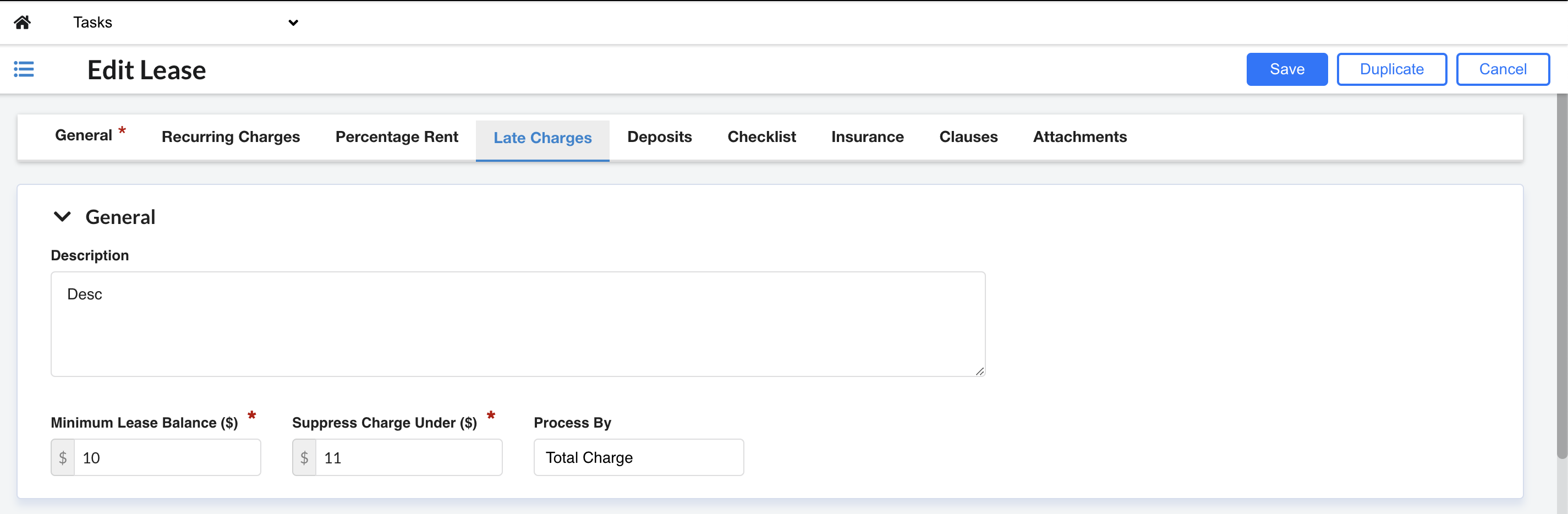This screenshot has width=1568, height=514.
Task: Switch to the Insurance tab
Action: [868, 137]
